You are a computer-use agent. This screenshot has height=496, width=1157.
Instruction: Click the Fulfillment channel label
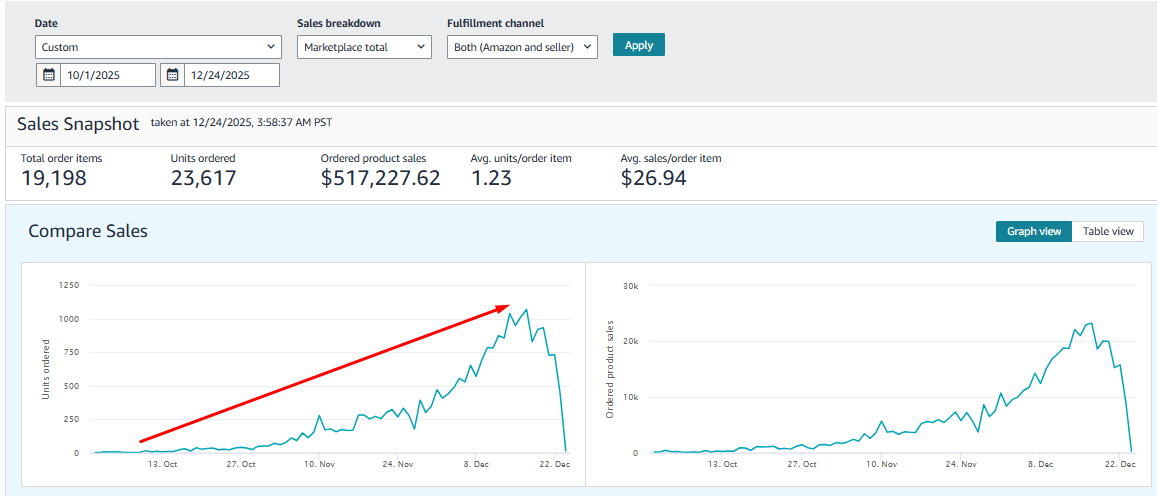[496, 24]
